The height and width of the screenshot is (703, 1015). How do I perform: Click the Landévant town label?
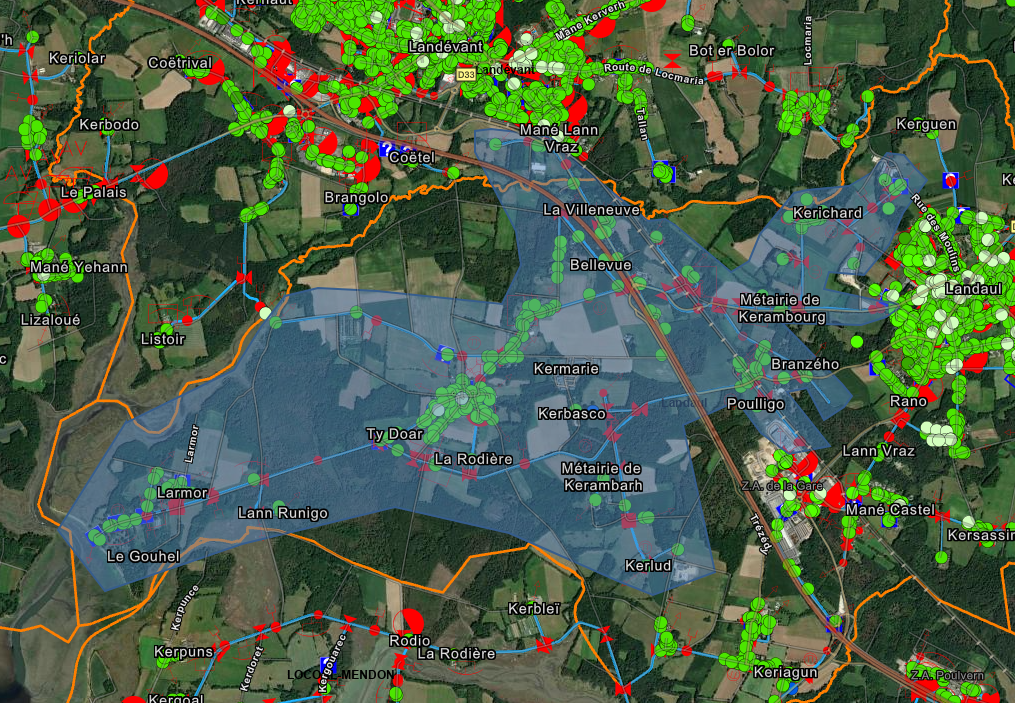(x=446, y=46)
